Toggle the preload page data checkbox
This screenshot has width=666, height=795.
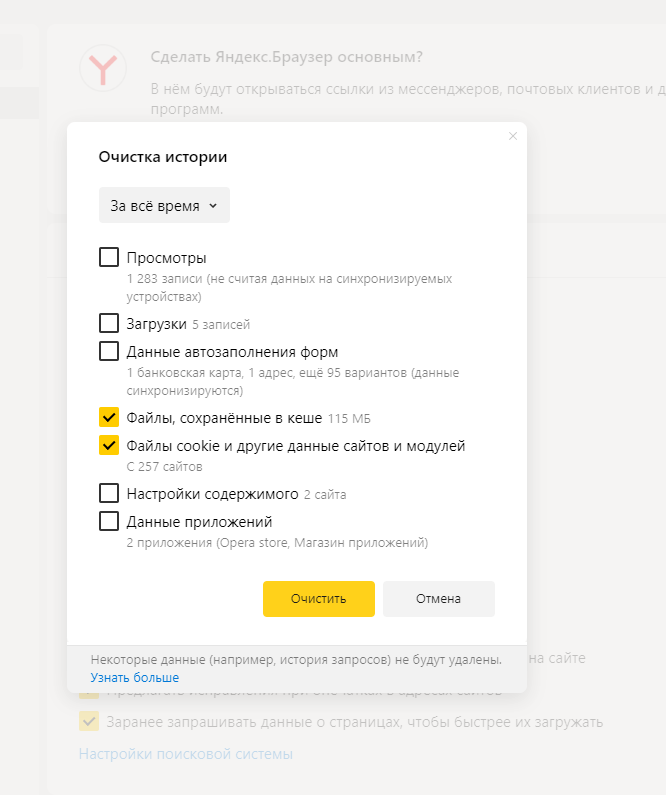point(89,721)
